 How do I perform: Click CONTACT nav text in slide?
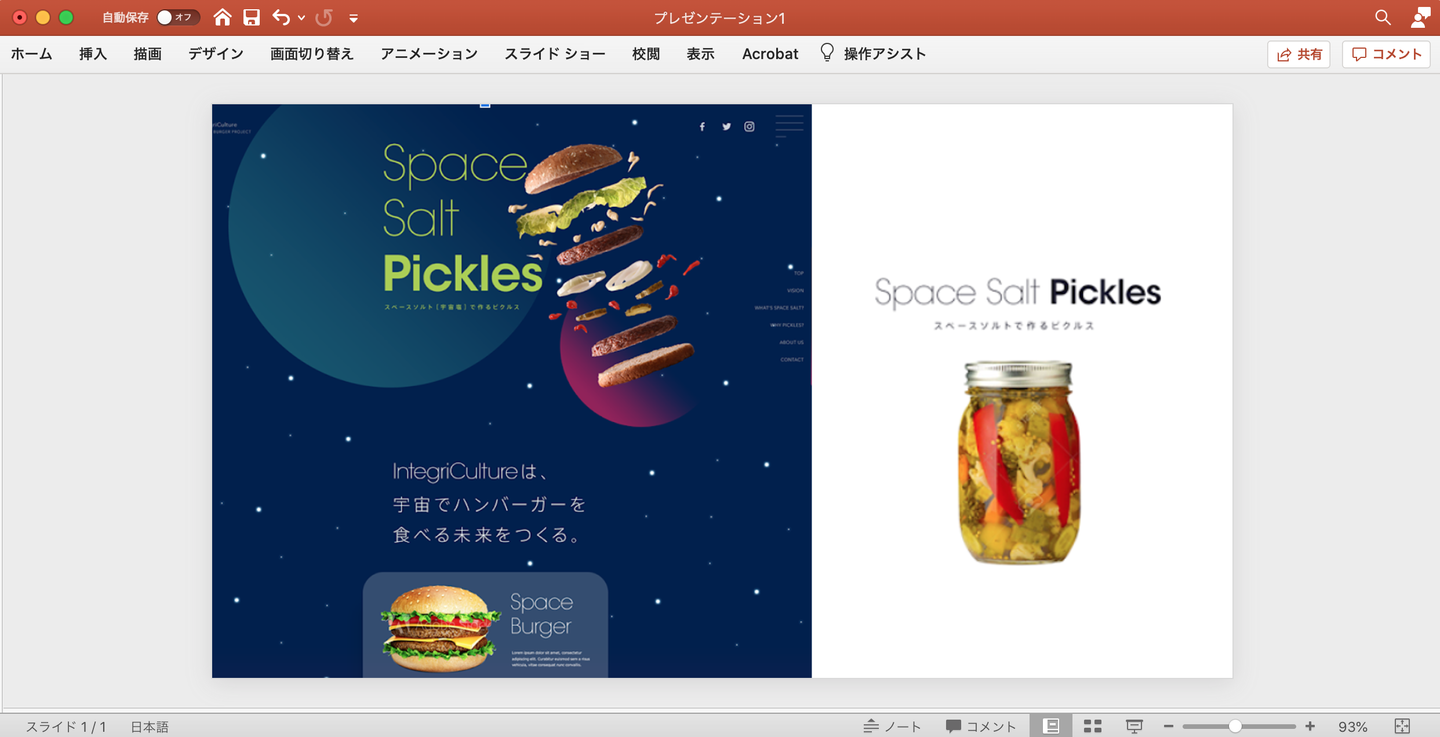(x=792, y=359)
